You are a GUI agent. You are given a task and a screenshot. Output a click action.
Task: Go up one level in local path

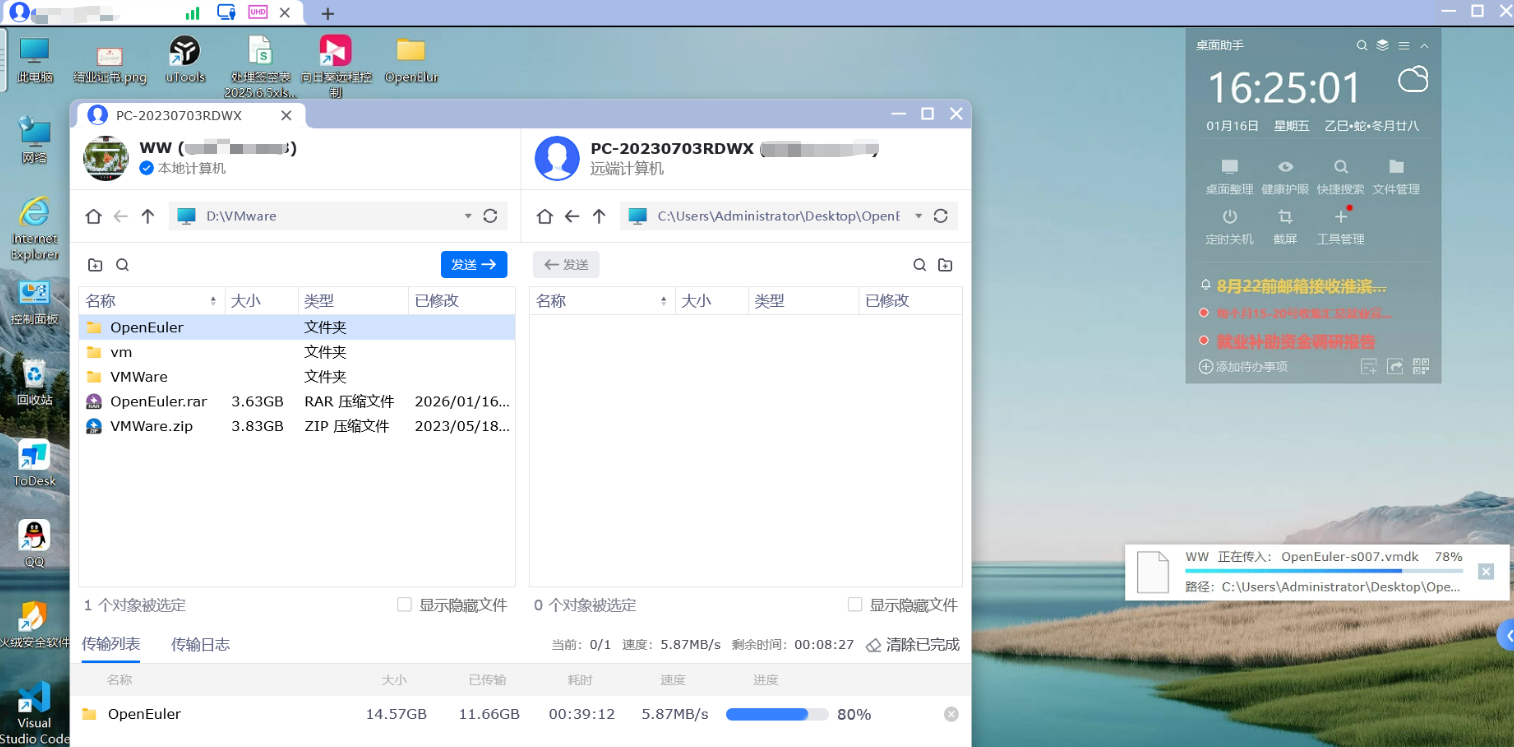pos(148,216)
